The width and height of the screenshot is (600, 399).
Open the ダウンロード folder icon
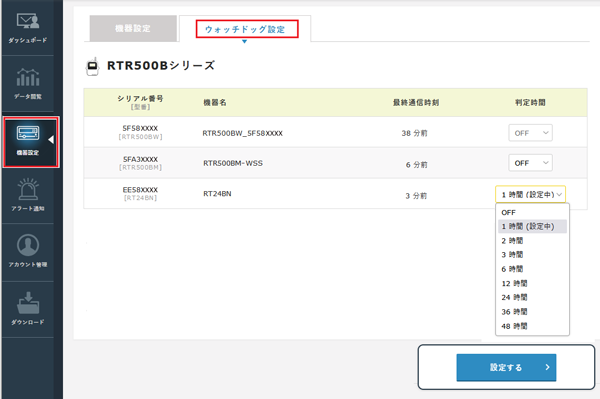coord(28,303)
